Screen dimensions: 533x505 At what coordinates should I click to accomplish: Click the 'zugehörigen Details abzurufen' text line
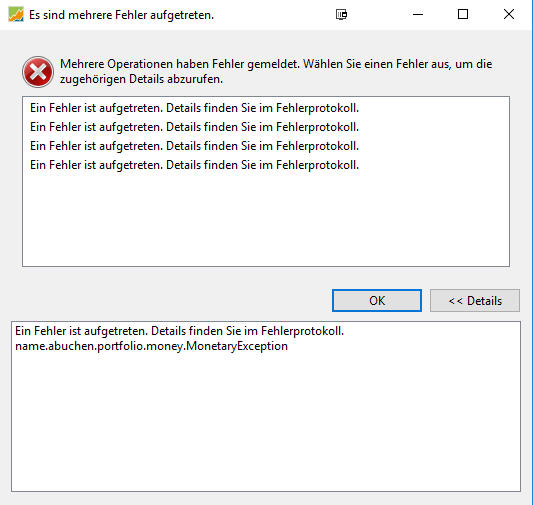(x=141, y=79)
